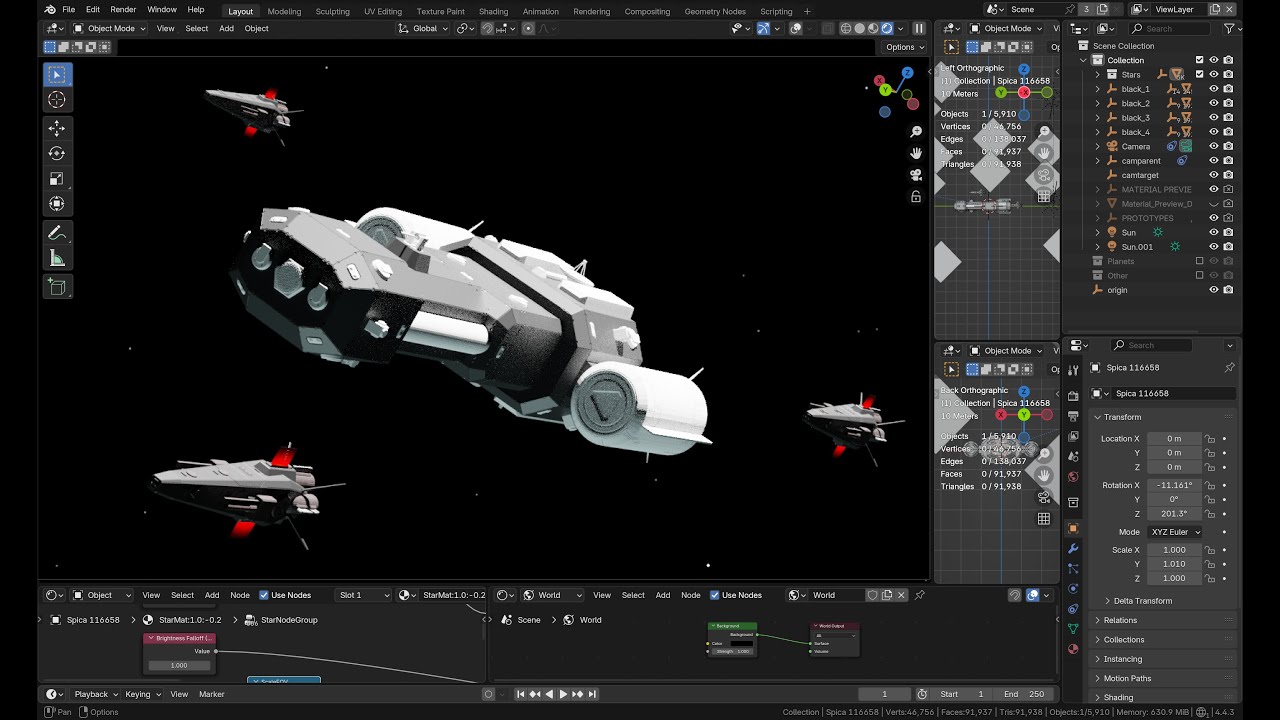Click the pan hand icon in main viewport

915,153
